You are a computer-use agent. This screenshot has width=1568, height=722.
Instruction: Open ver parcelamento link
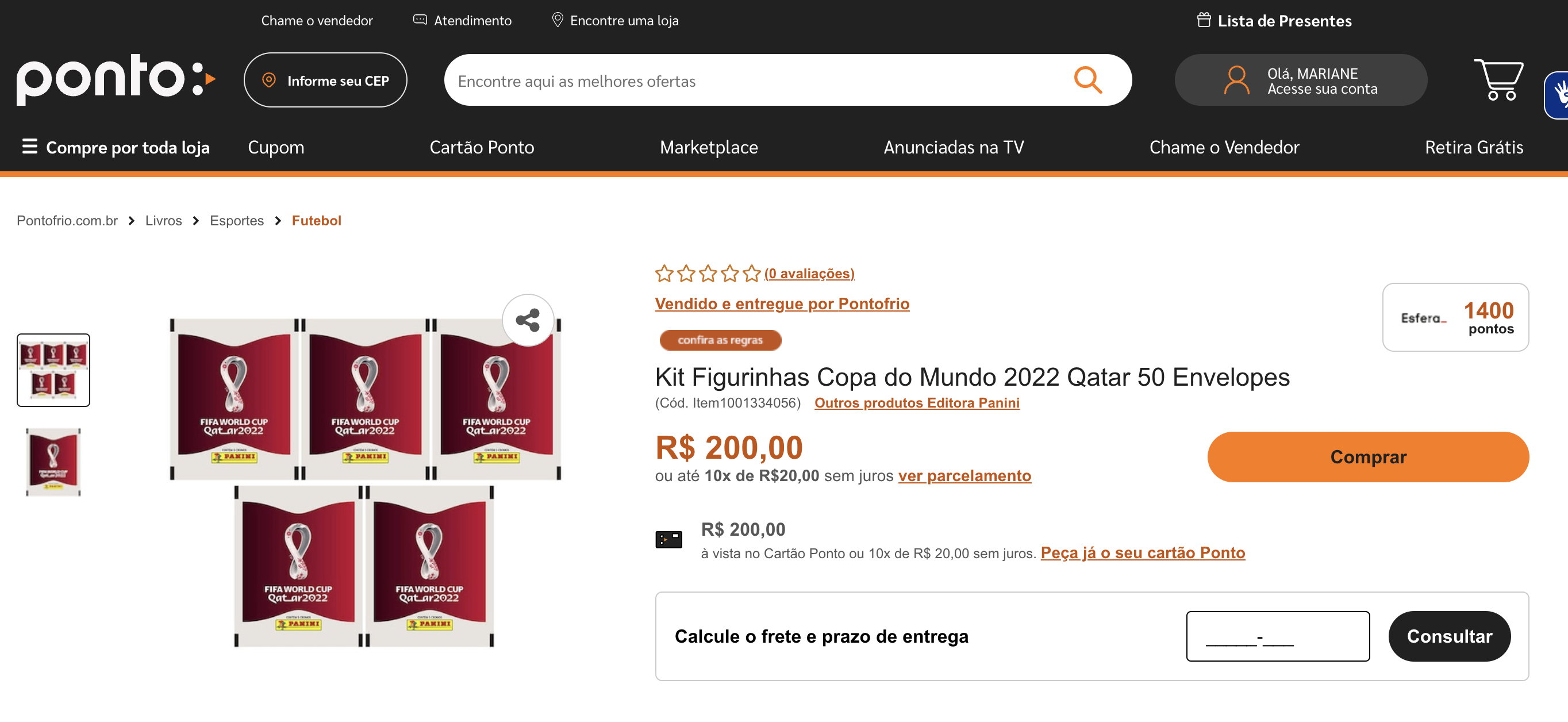click(964, 475)
